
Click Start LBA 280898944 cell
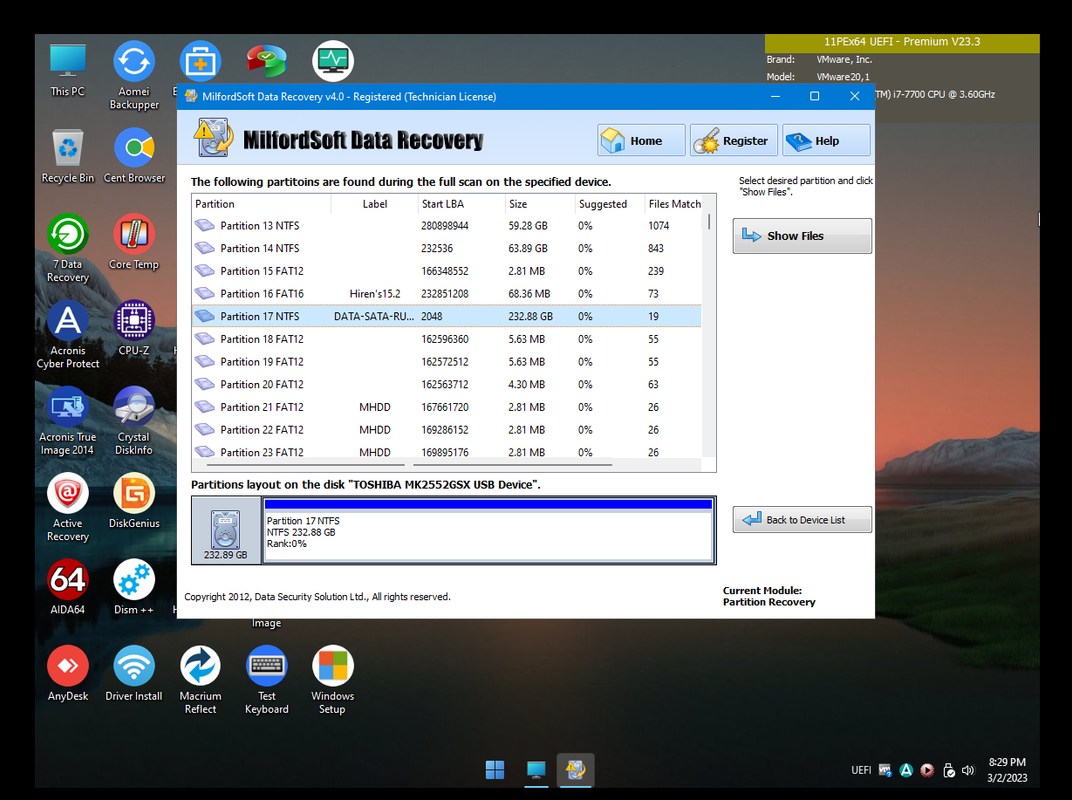(445, 226)
